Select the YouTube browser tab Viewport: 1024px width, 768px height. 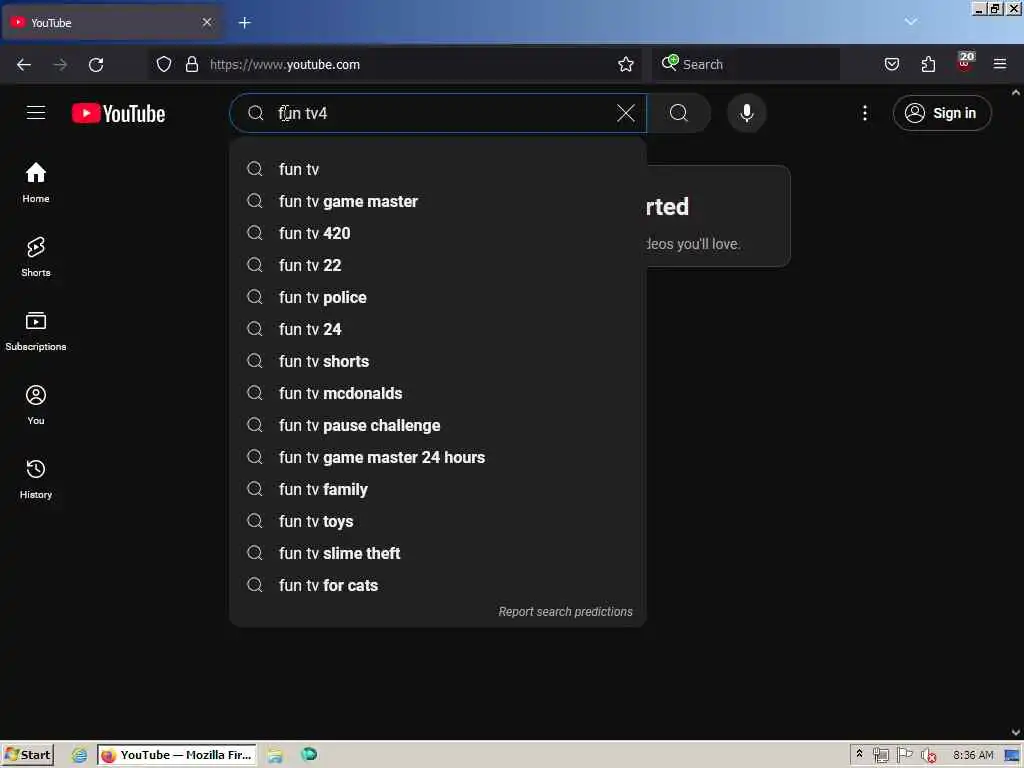(111, 23)
